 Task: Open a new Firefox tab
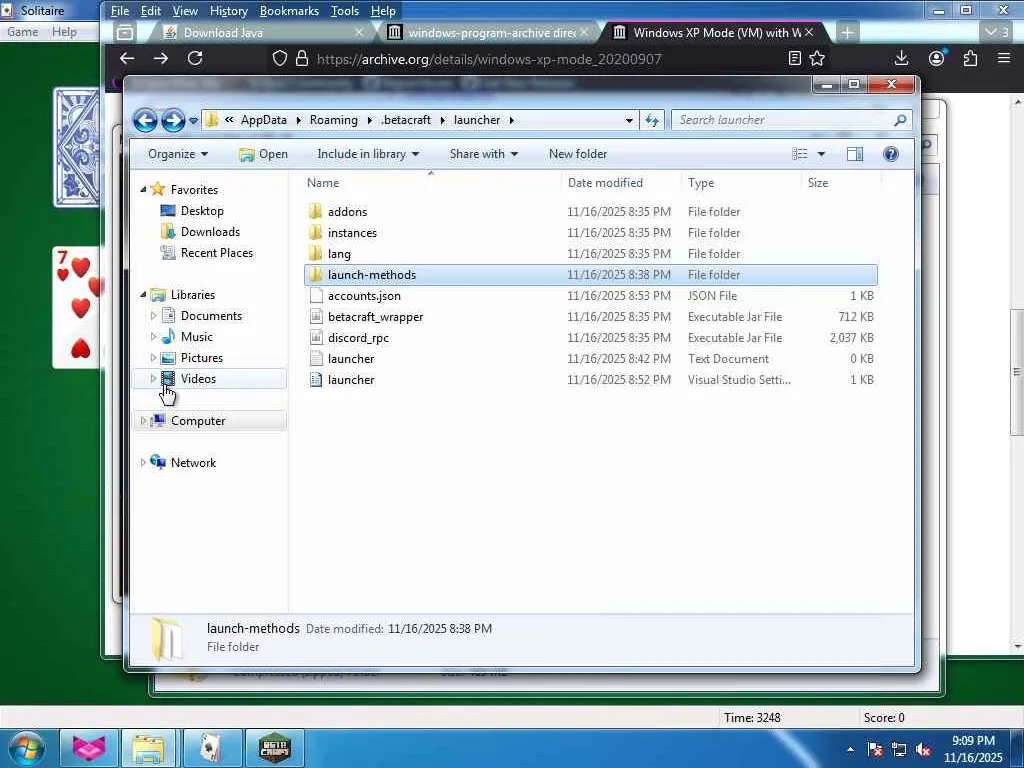(847, 33)
